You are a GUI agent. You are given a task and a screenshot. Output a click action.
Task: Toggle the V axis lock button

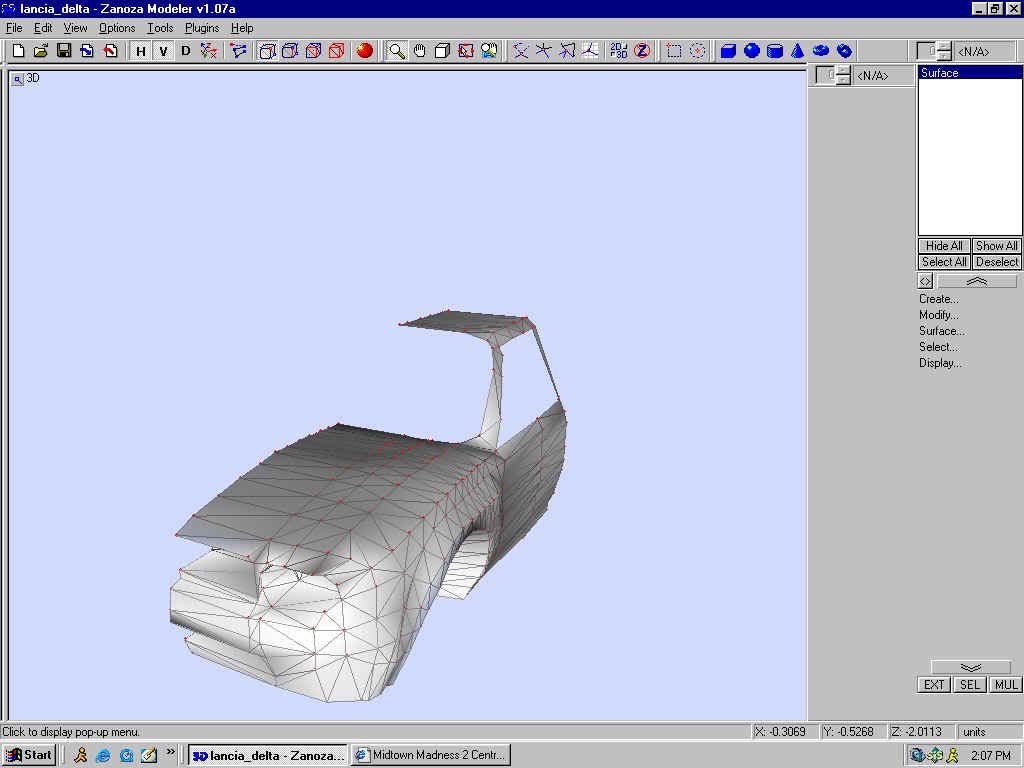[x=163, y=51]
